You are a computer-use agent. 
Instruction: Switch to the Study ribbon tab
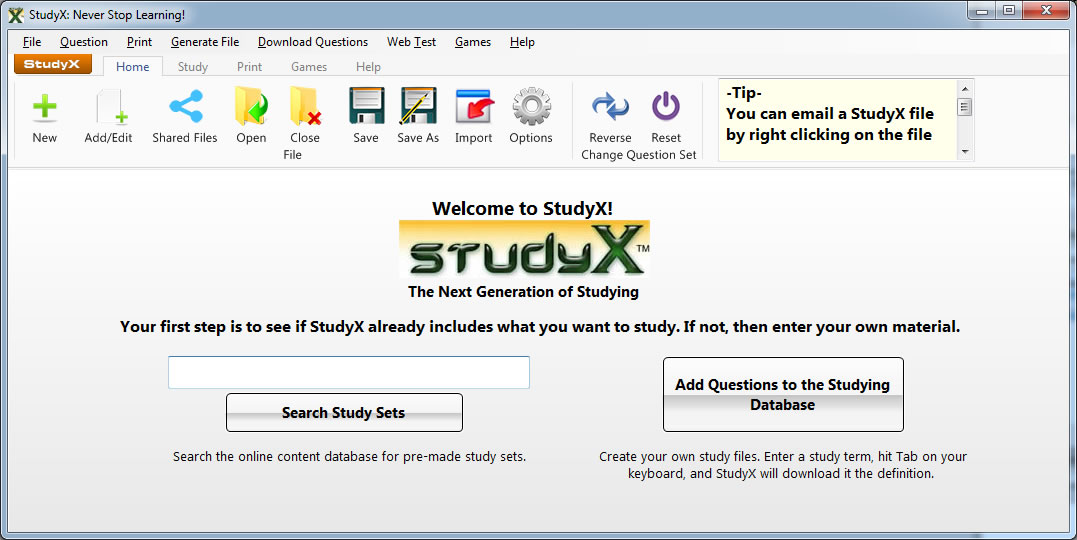pos(192,67)
